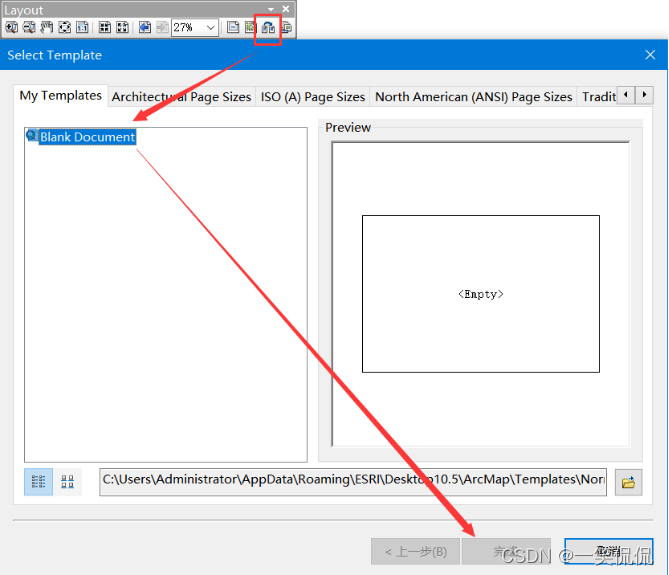669x575 pixels.
Task: Click the 上一步(B) back button
Action: [x=415, y=552]
